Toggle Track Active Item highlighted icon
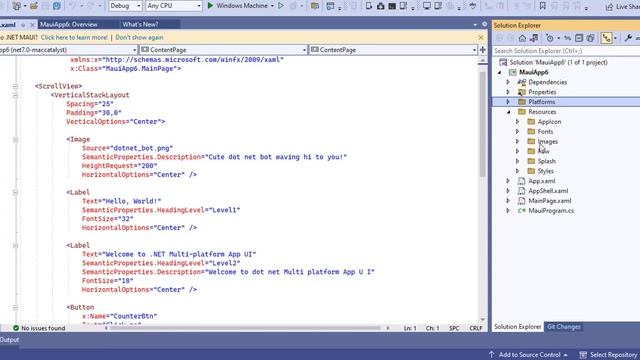This screenshot has height=360, width=640. pos(607,38)
